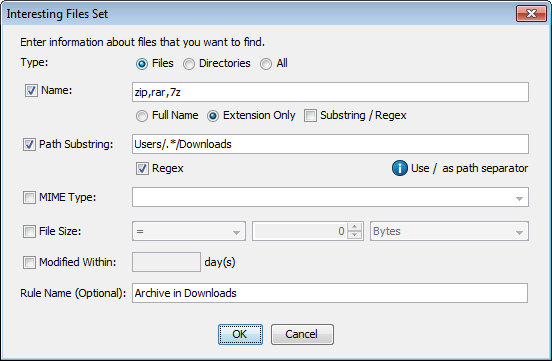Select the Directories type radio button

pos(189,64)
